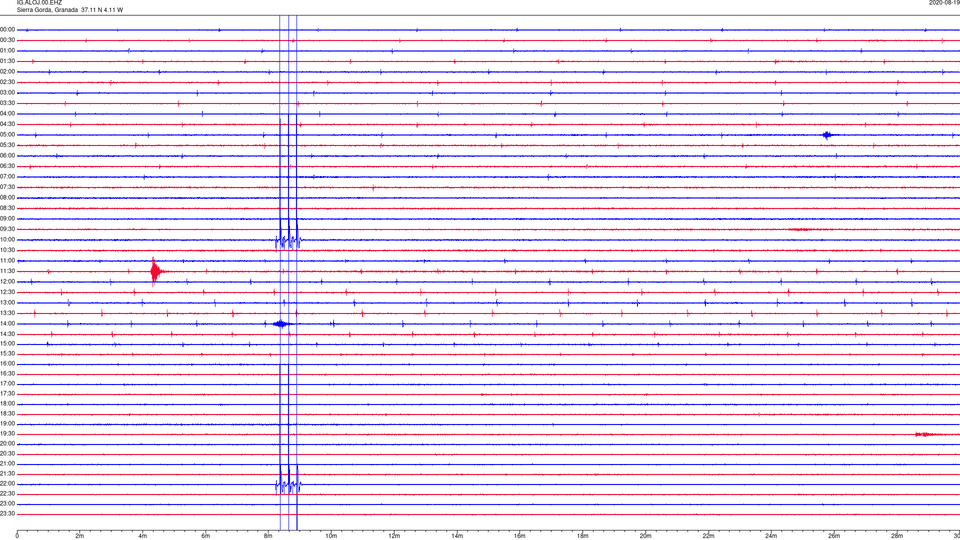Click the 21:30 time label
This screenshot has height=540, width=960.
(8, 473)
